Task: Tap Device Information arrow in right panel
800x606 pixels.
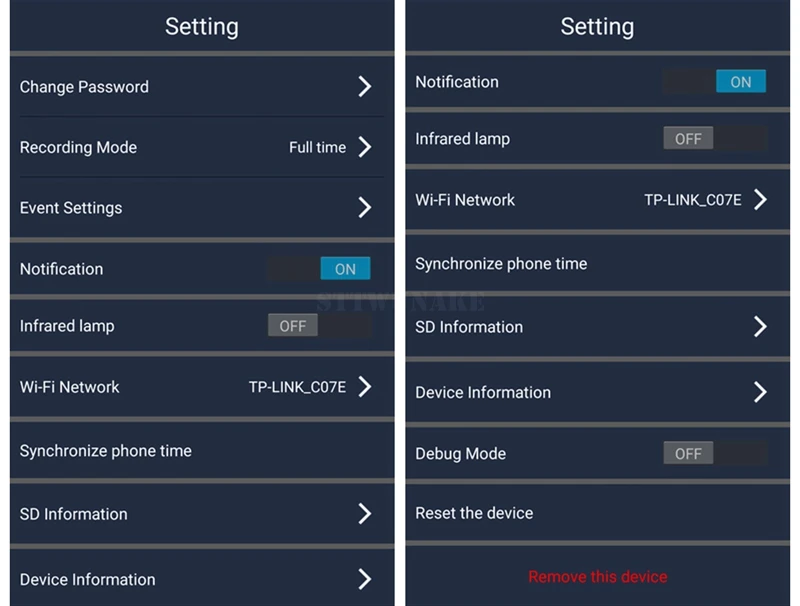Action: [x=760, y=392]
